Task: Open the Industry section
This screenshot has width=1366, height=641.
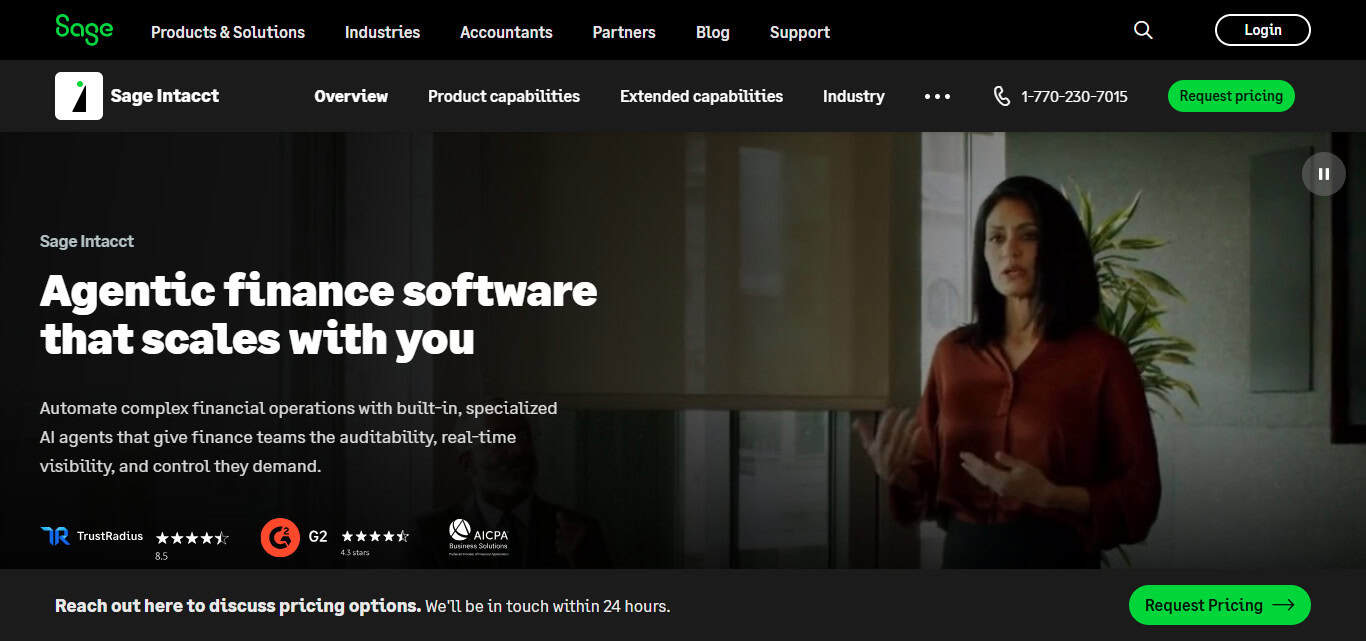Action: click(853, 96)
